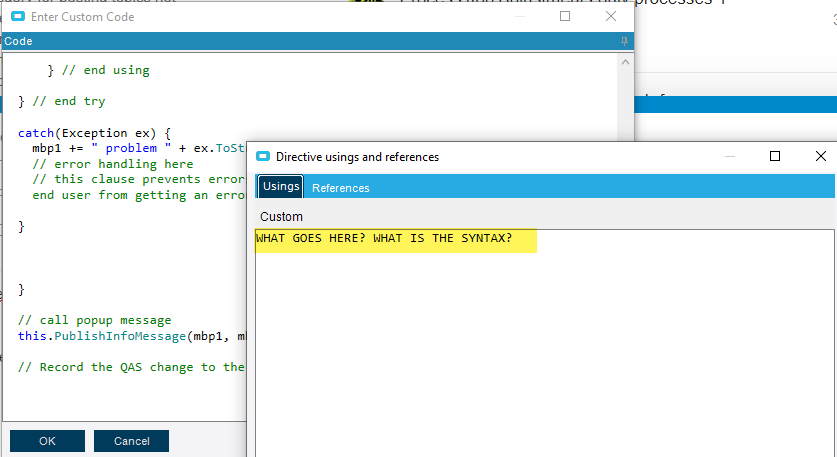
Task: Click the '} // end using' line
Action: (x=98, y=70)
